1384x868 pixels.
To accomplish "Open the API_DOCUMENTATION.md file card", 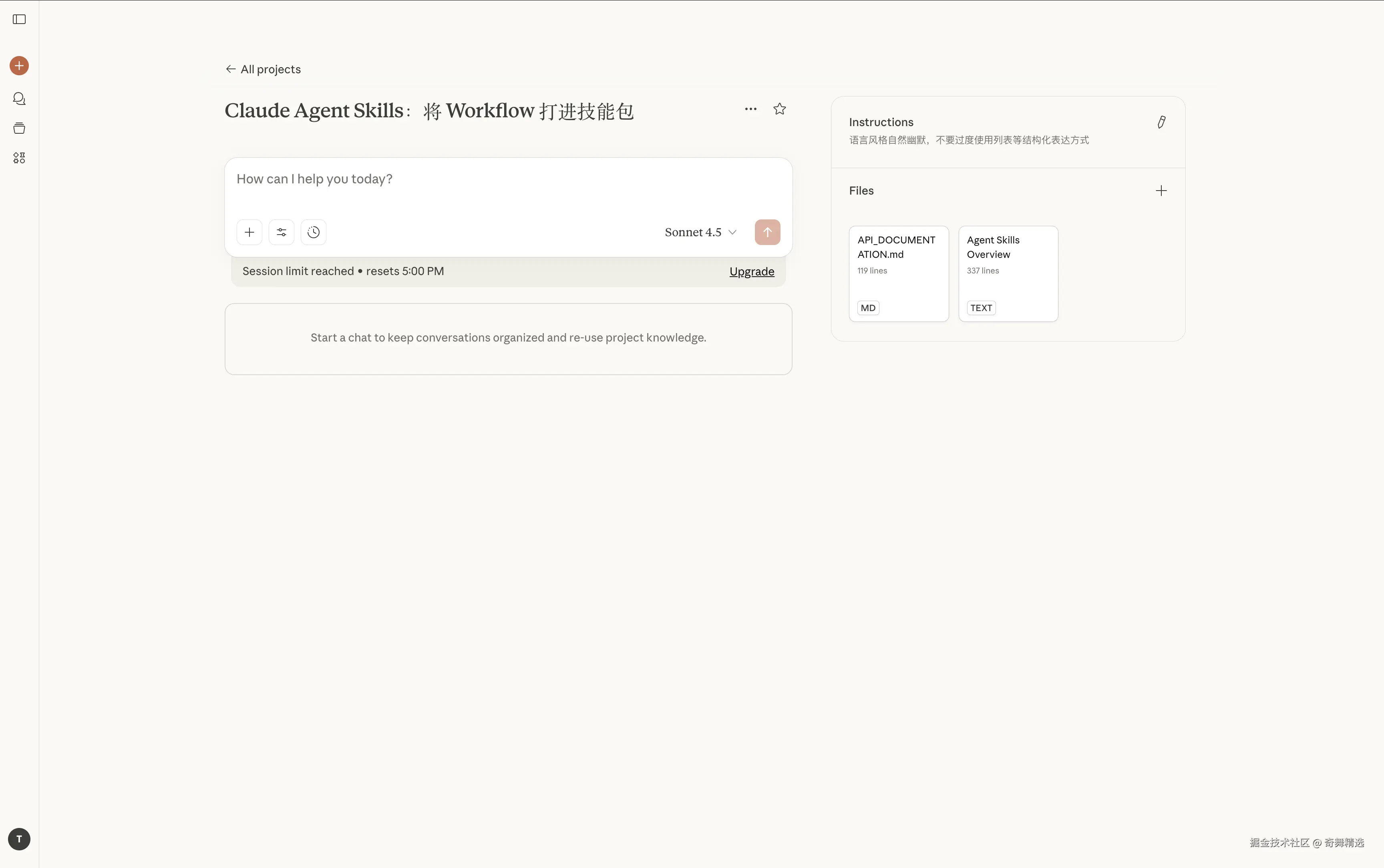I will click(x=898, y=273).
